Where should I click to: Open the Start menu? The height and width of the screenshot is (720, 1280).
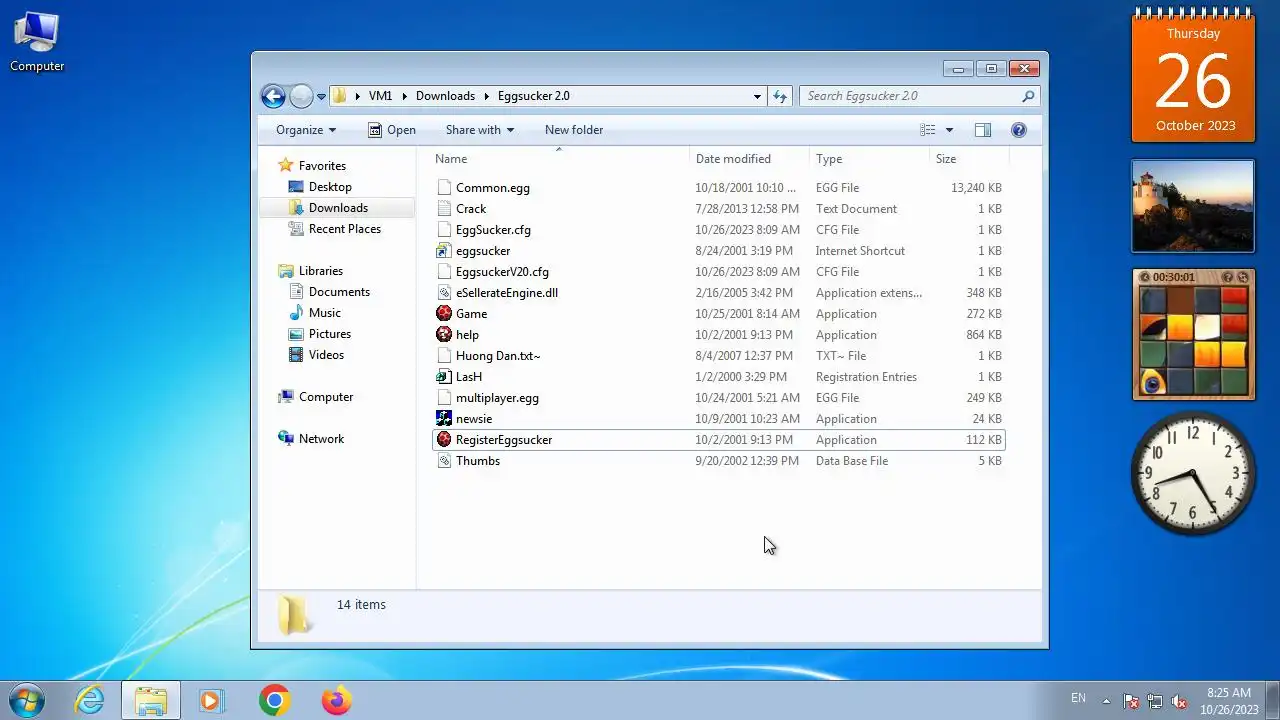[27, 700]
